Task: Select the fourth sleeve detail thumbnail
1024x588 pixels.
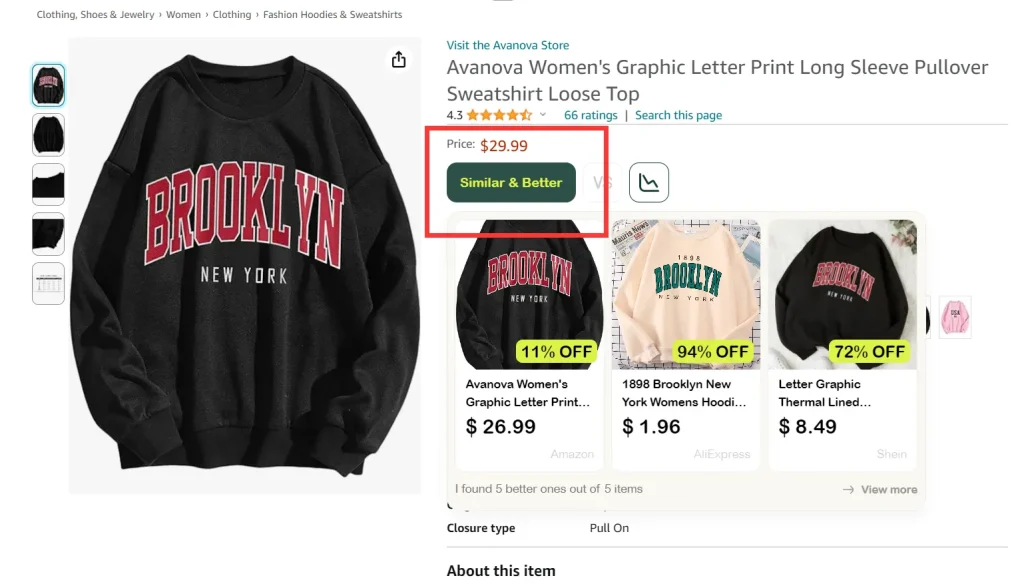Action: pyautogui.click(x=48, y=233)
